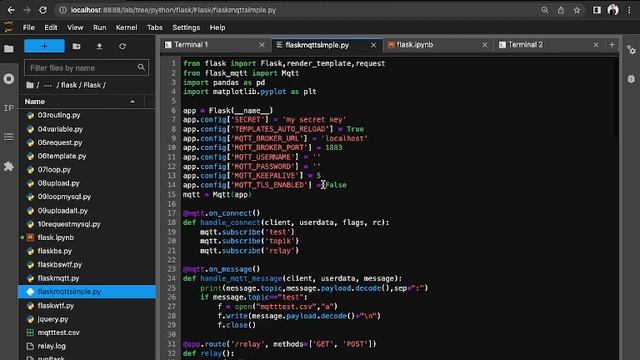Open the File menu
This screenshot has width=640, height=360.
point(29,28)
